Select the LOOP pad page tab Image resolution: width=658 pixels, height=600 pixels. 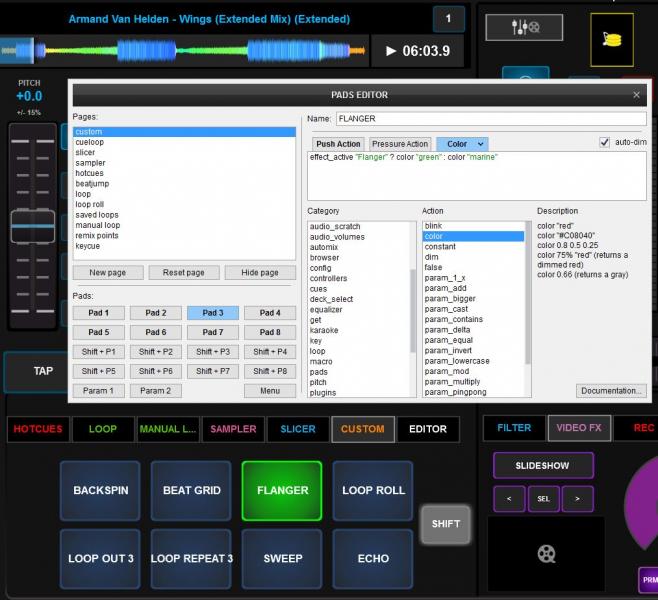click(103, 429)
